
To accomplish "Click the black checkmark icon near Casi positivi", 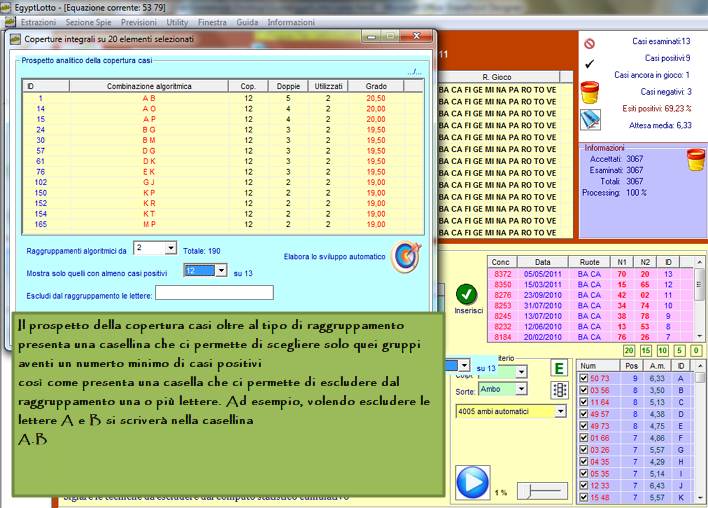I will (x=589, y=64).
